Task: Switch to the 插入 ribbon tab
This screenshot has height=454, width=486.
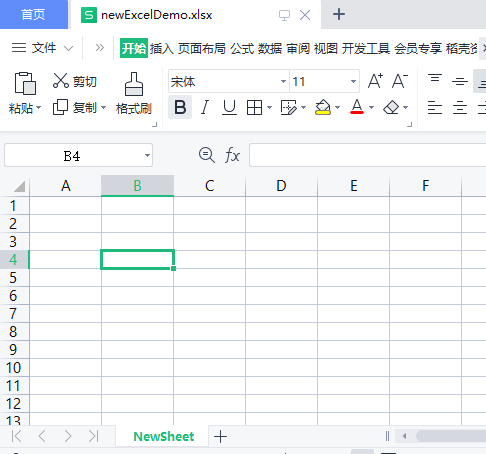Action: (162, 49)
